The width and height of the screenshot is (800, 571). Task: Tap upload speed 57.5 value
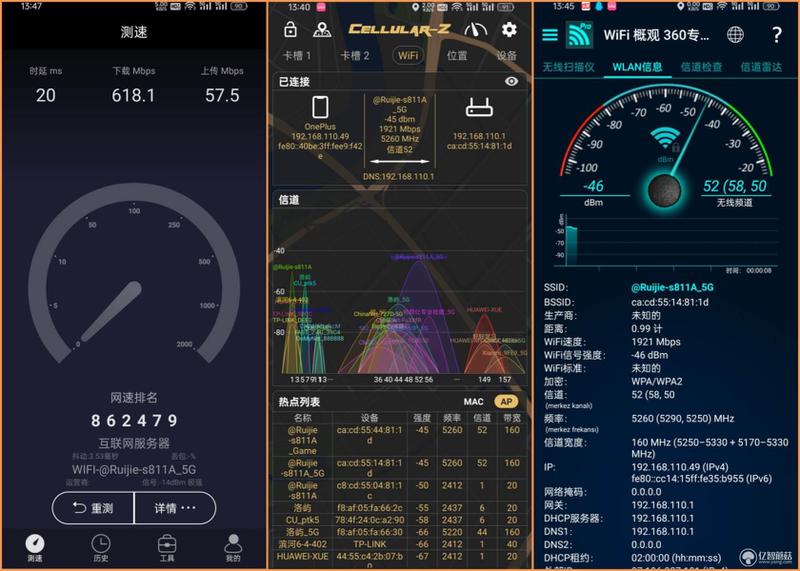(222, 95)
